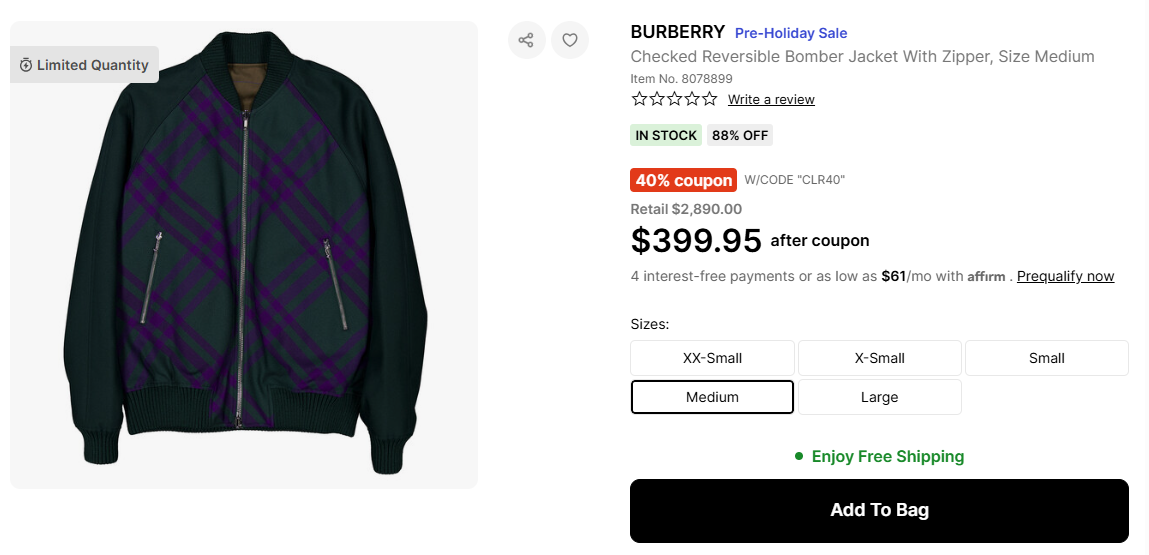The width and height of the screenshot is (1149, 555).
Task: Open the Pre-Holiday Sale link
Action: click(x=791, y=33)
